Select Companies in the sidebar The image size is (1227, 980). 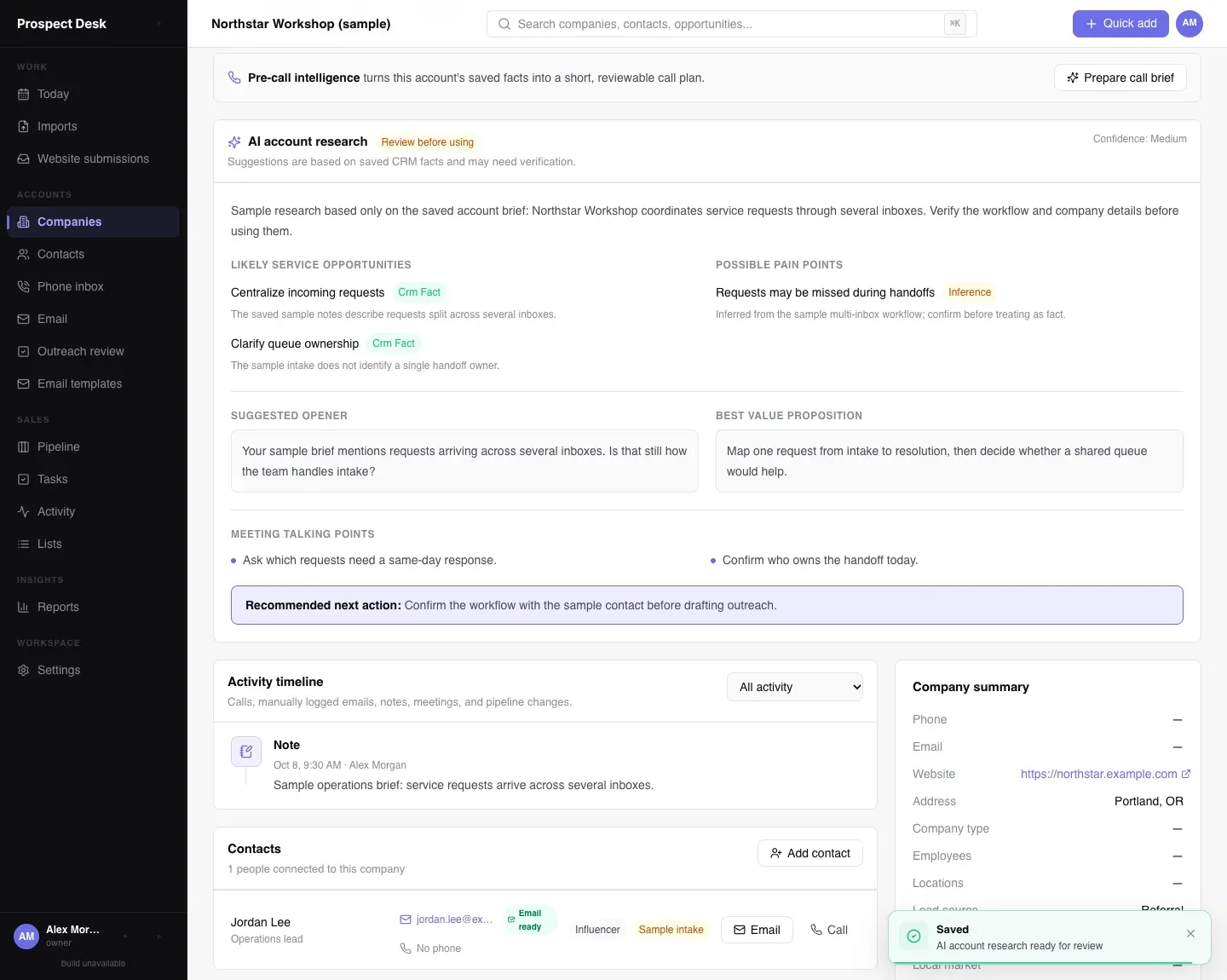coord(93,222)
